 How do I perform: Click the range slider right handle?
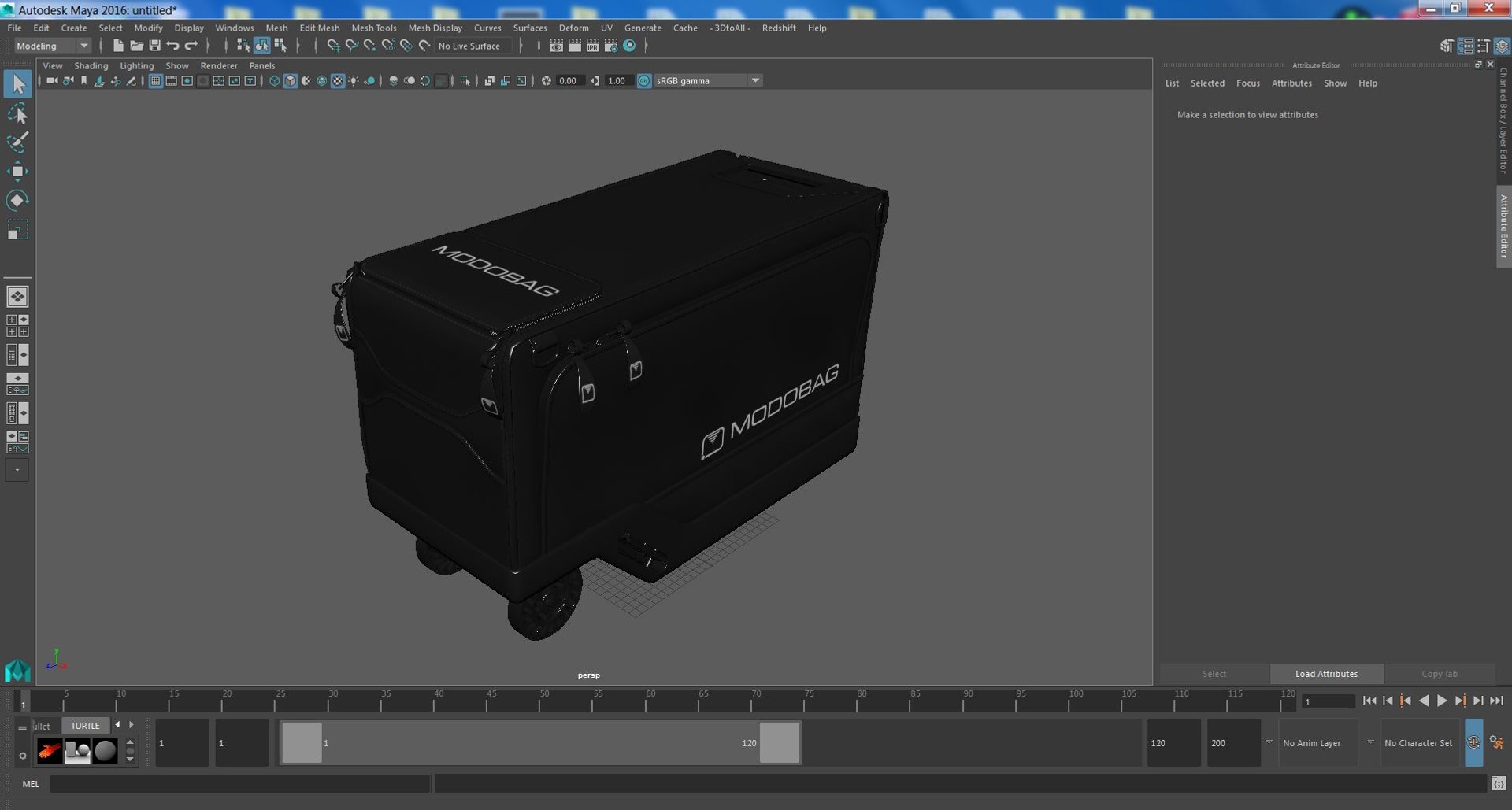point(780,742)
